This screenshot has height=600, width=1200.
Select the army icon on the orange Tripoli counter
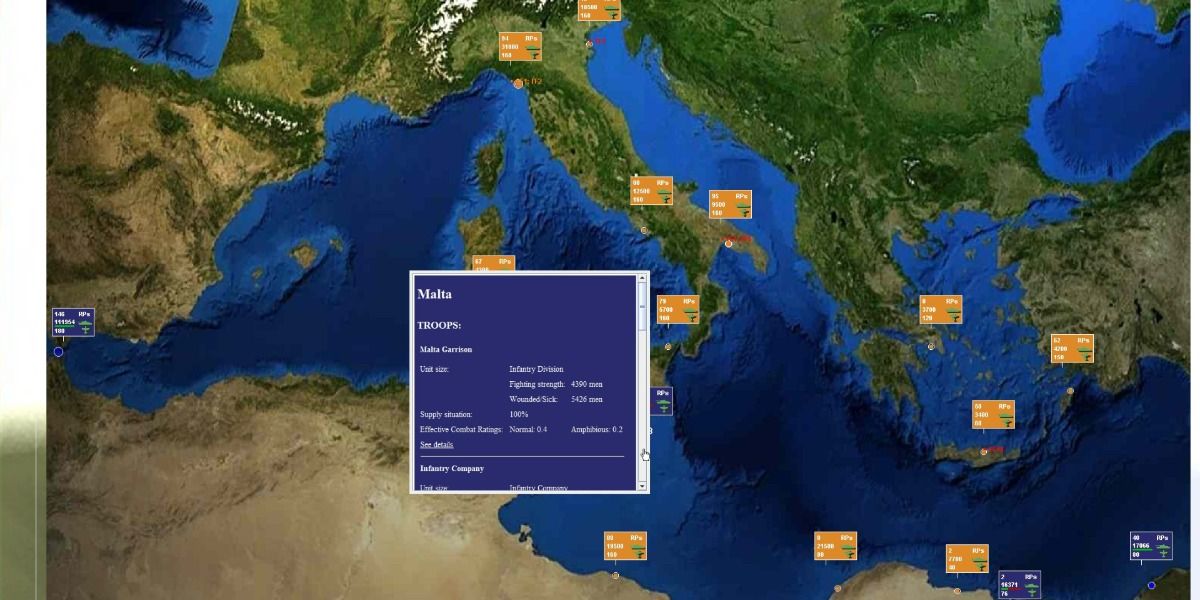click(x=637, y=547)
